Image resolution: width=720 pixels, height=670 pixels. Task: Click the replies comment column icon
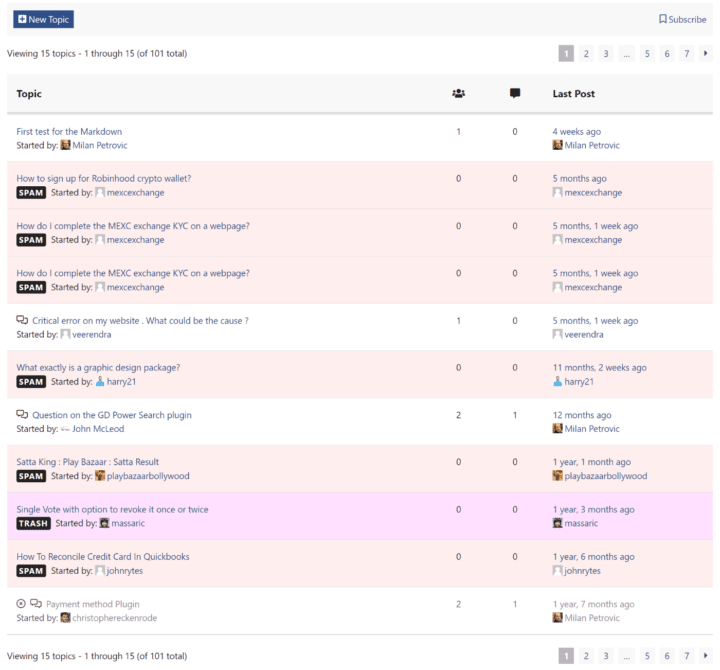[515, 93]
